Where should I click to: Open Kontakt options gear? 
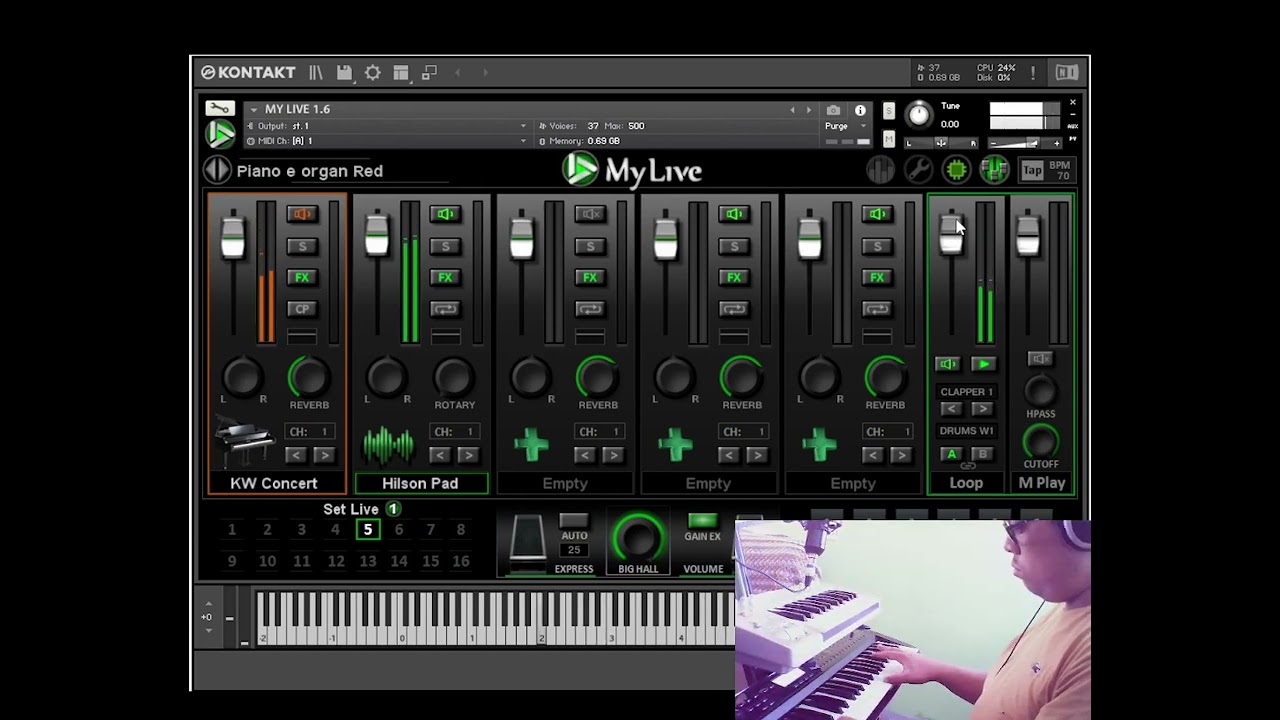pyautogui.click(x=373, y=73)
